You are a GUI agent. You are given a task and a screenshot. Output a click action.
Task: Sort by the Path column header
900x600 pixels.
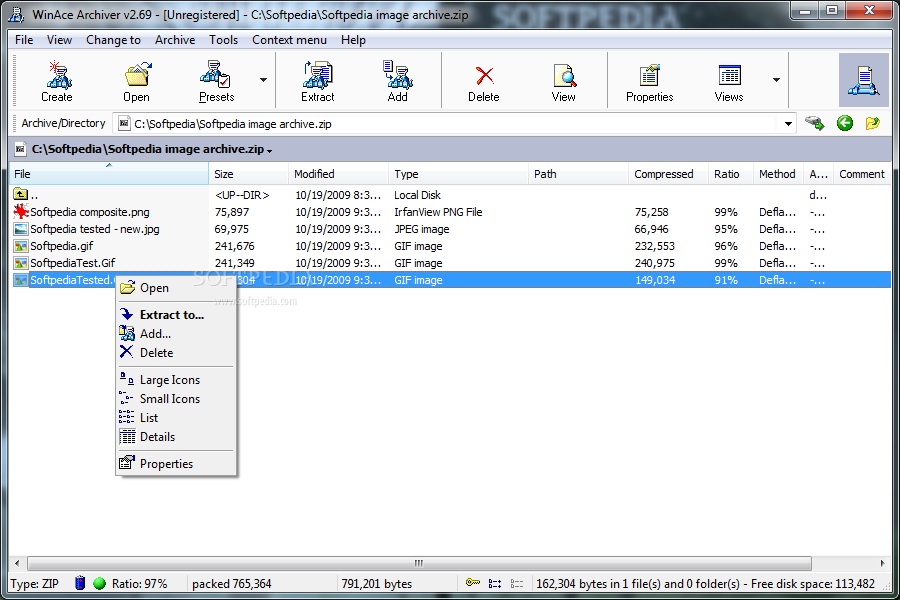(x=578, y=174)
